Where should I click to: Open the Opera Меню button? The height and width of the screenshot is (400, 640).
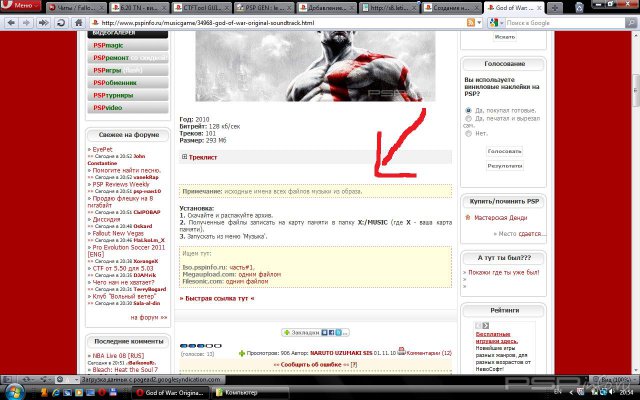coord(22,7)
